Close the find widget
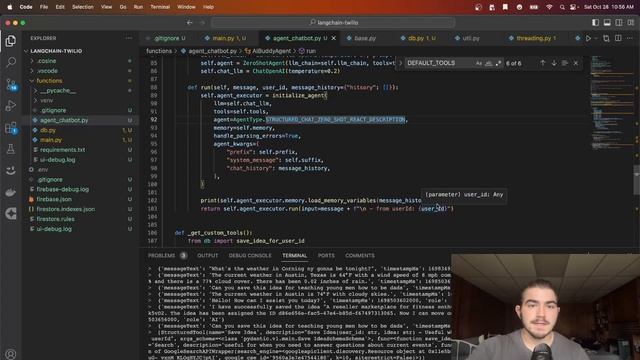This screenshot has height=360, width=640. click(576, 63)
